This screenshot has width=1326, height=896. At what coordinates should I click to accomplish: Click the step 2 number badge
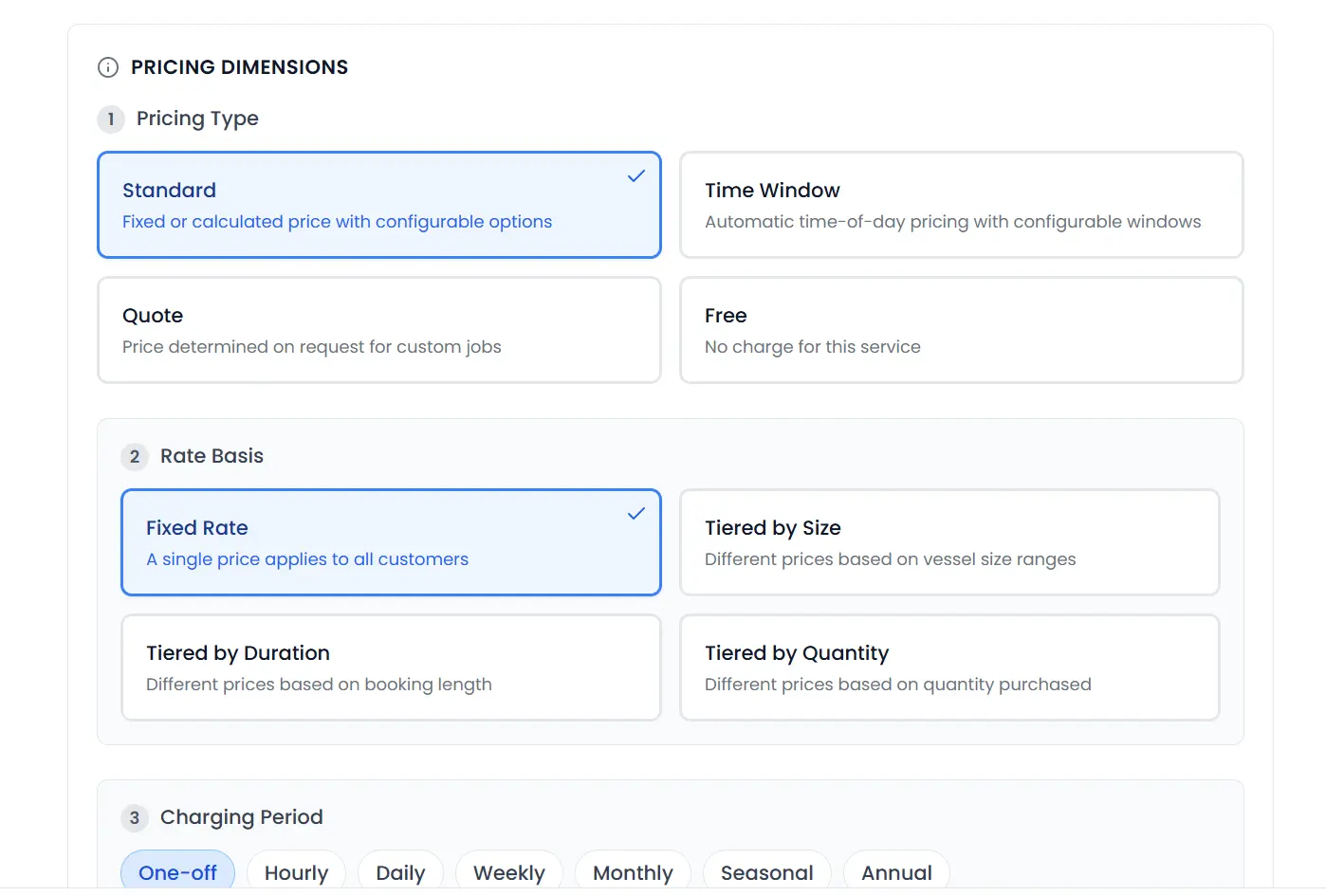click(135, 456)
